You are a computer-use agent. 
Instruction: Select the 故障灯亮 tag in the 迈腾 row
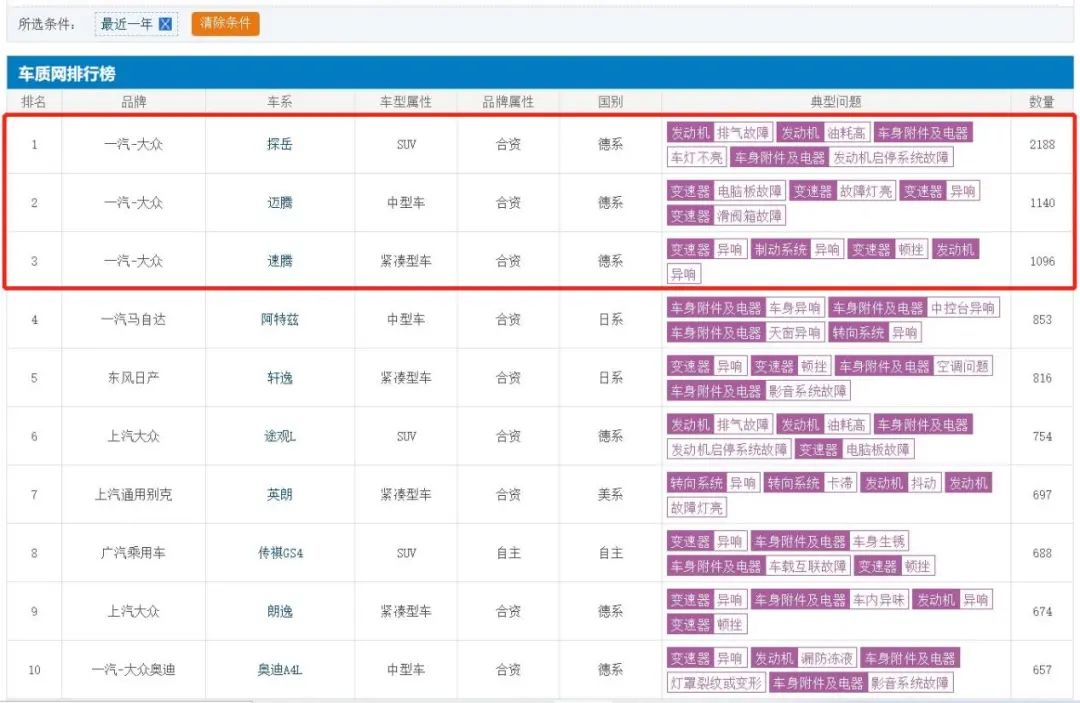pos(865,191)
